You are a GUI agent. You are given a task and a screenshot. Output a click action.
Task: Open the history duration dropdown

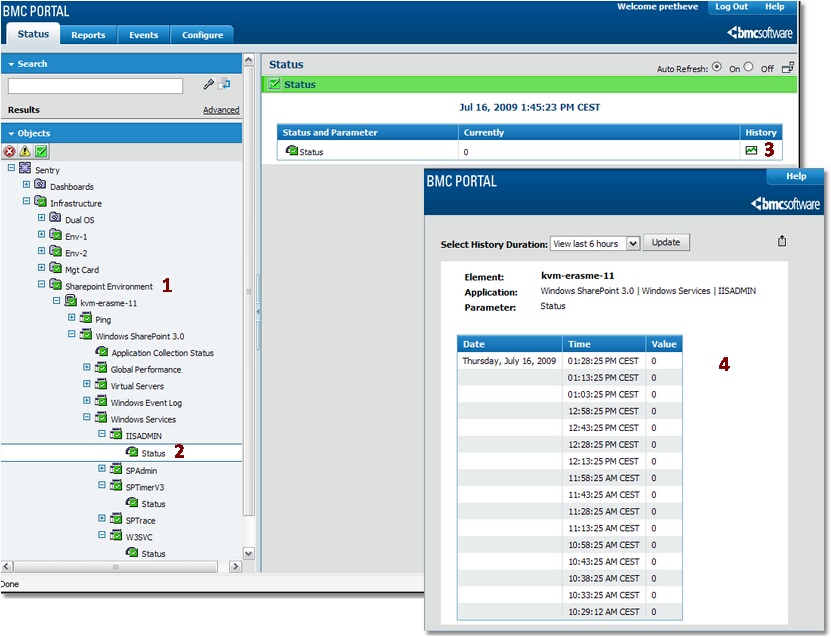click(x=632, y=244)
